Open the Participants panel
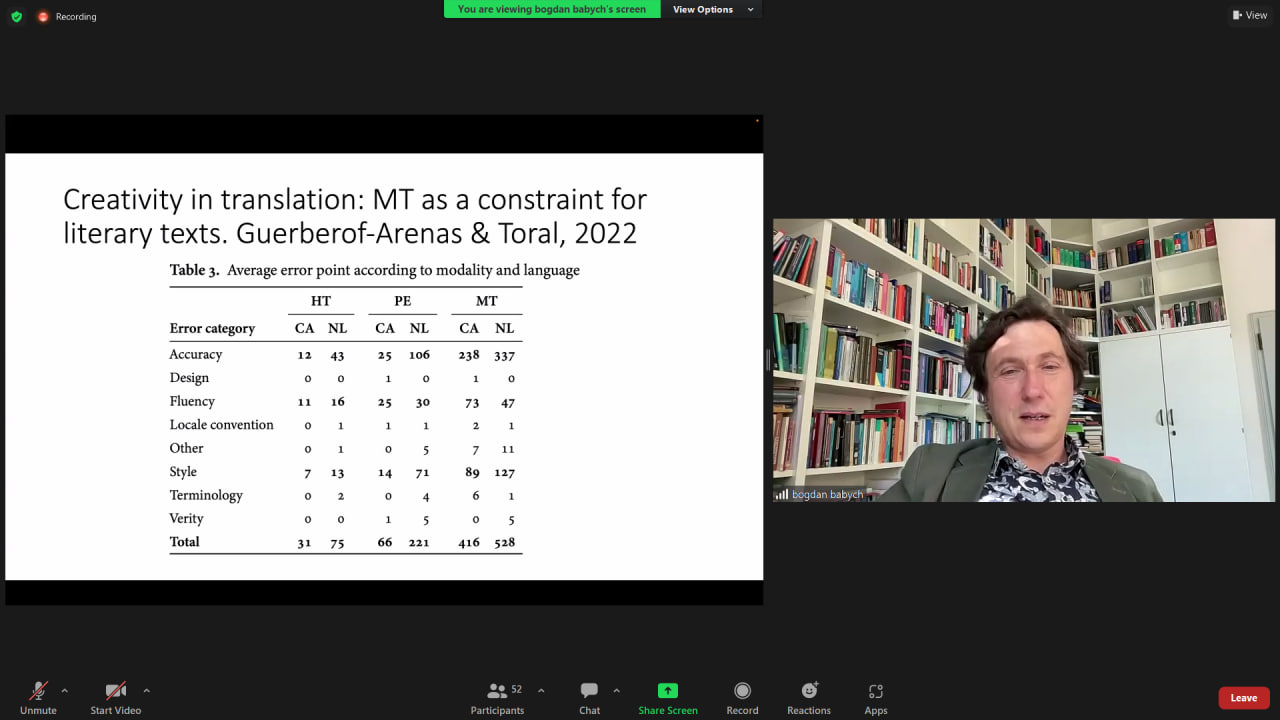 click(497, 697)
